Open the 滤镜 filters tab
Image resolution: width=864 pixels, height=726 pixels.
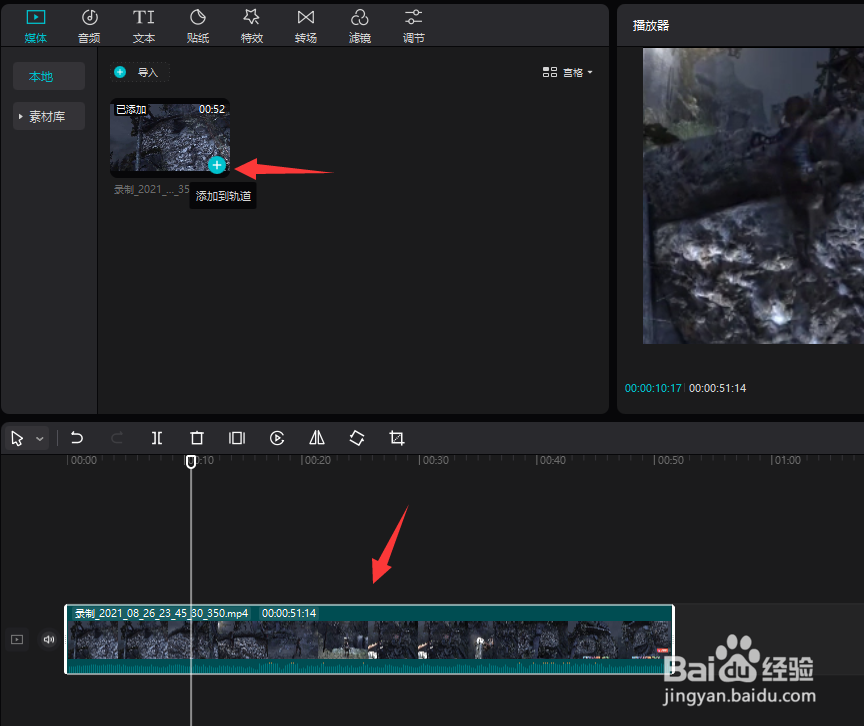coord(359,26)
